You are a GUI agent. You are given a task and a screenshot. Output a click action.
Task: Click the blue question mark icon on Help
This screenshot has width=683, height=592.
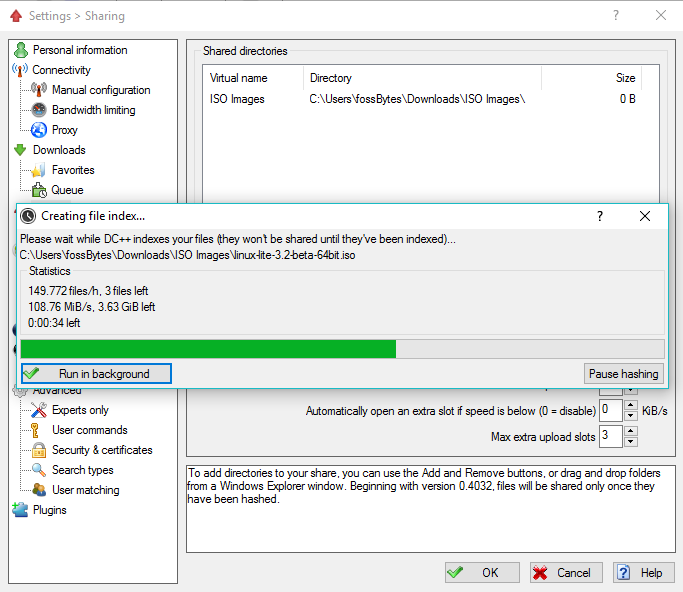623,572
